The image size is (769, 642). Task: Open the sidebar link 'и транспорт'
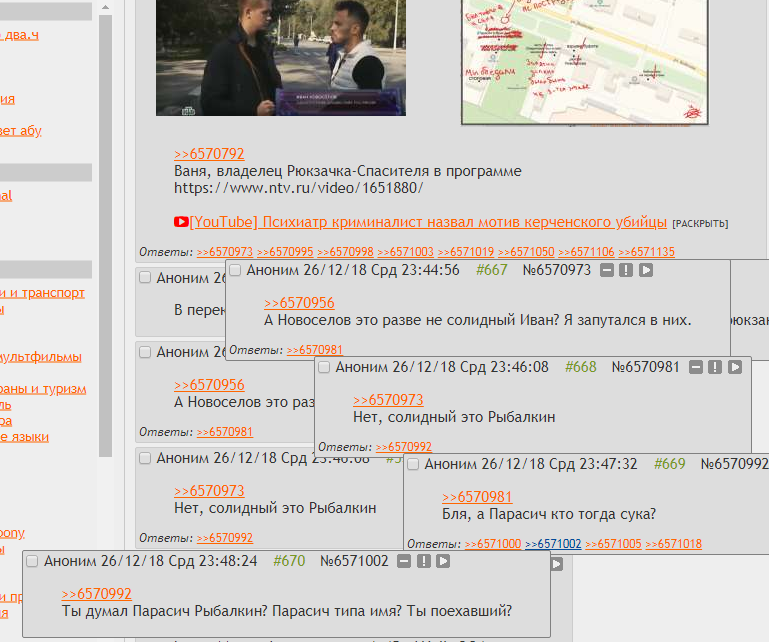coord(42,293)
